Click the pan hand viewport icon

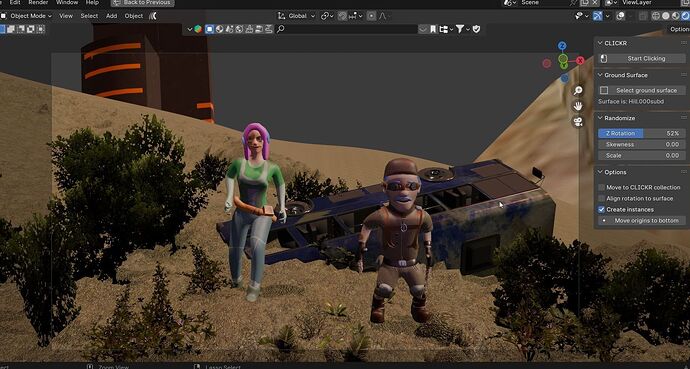[x=578, y=106]
